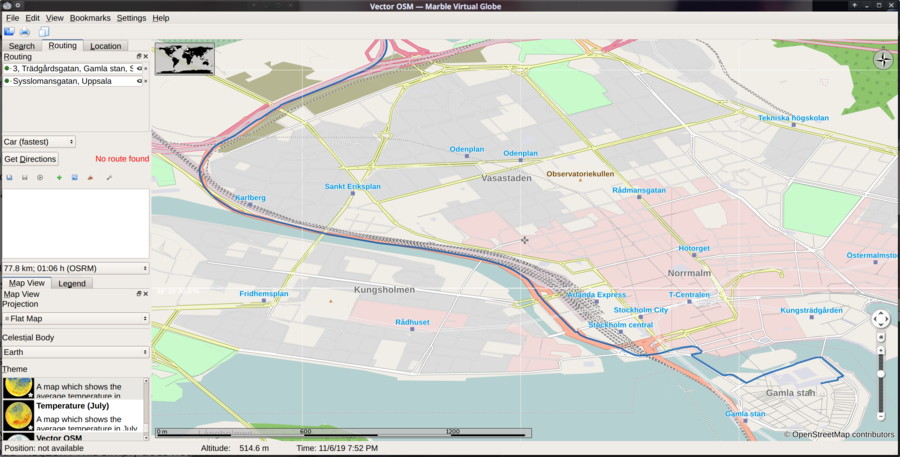This screenshot has height=457, width=900.
Task: Open the 77.8 km route summary dropdown
Action: (76, 268)
